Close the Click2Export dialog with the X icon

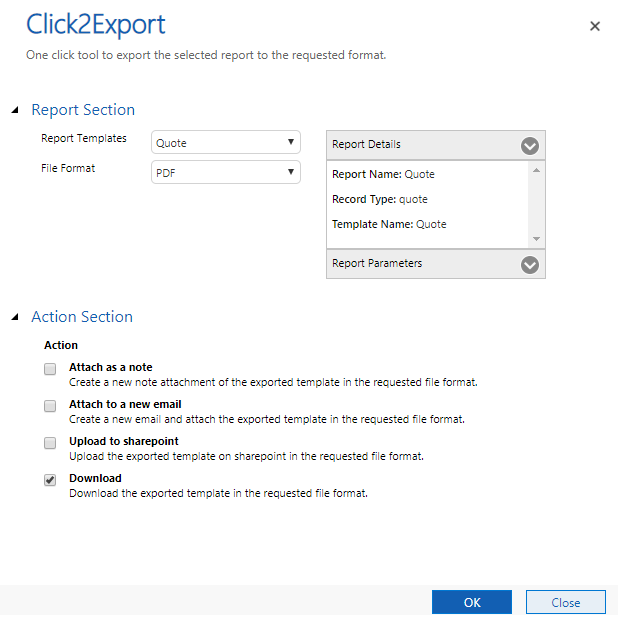(x=594, y=26)
